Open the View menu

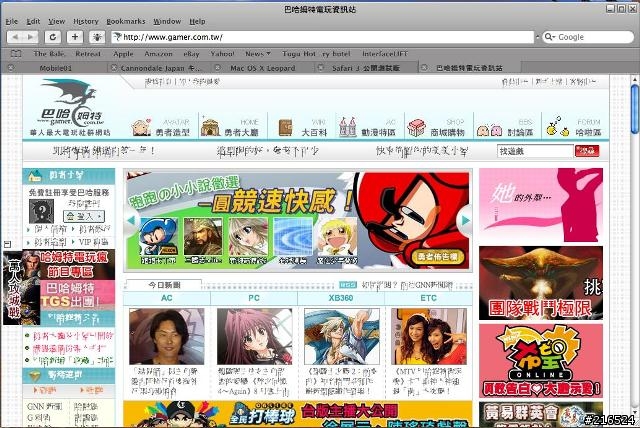click(57, 22)
